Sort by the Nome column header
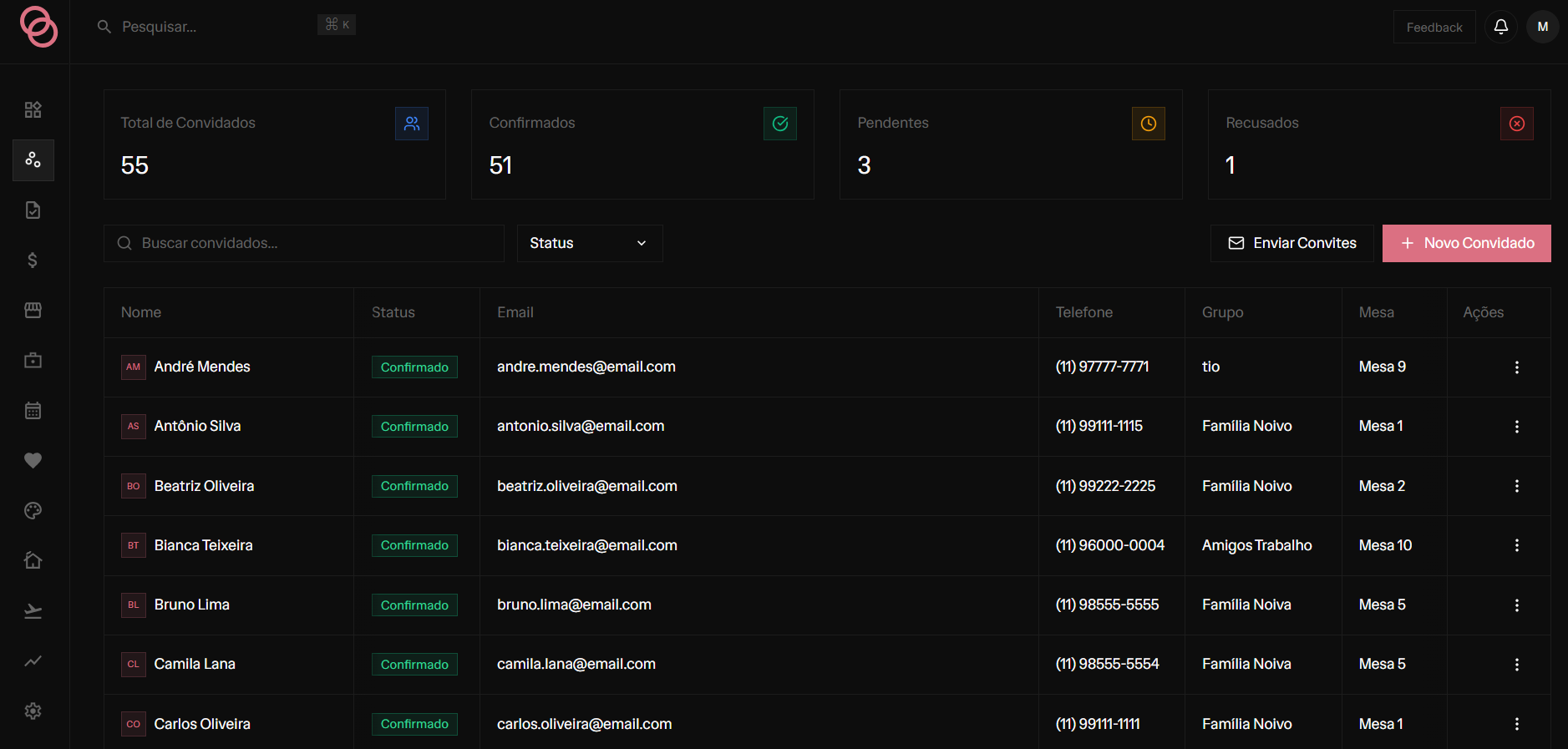This screenshot has height=749, width=1568. pyautogui.click(x=141, y=312)
